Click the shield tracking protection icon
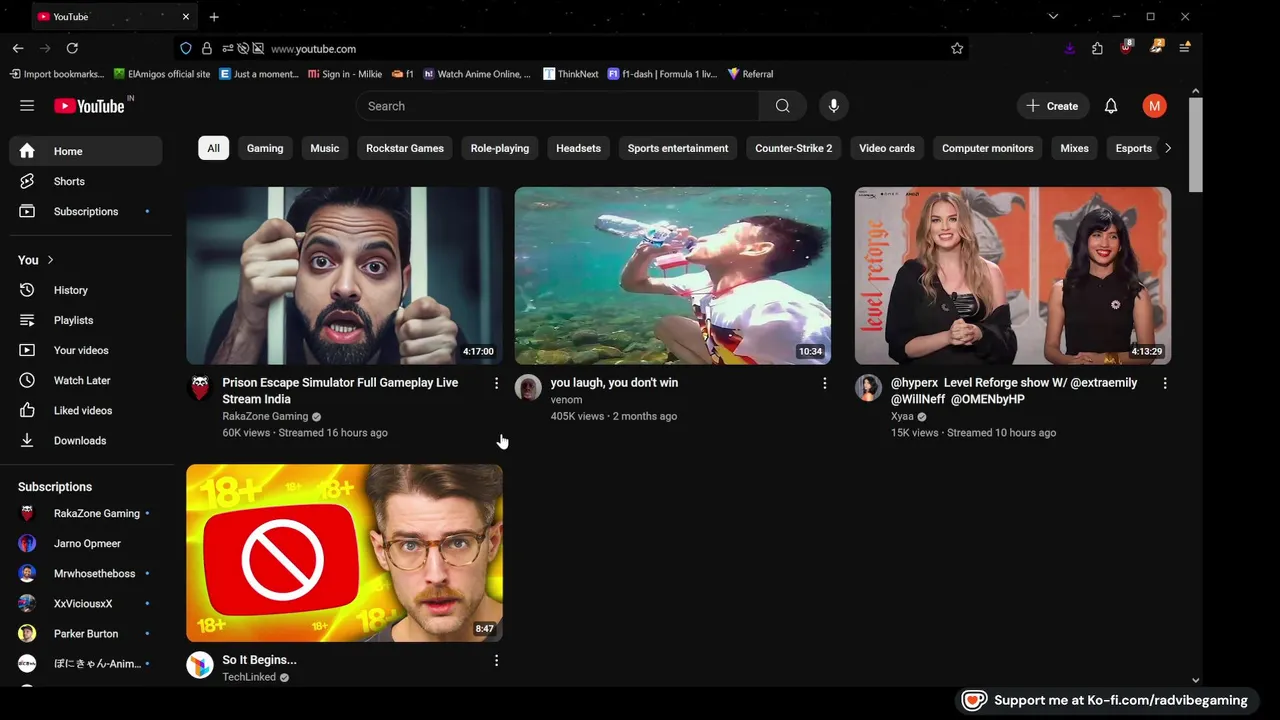The image size is (1280, 720). pos(186,48)
